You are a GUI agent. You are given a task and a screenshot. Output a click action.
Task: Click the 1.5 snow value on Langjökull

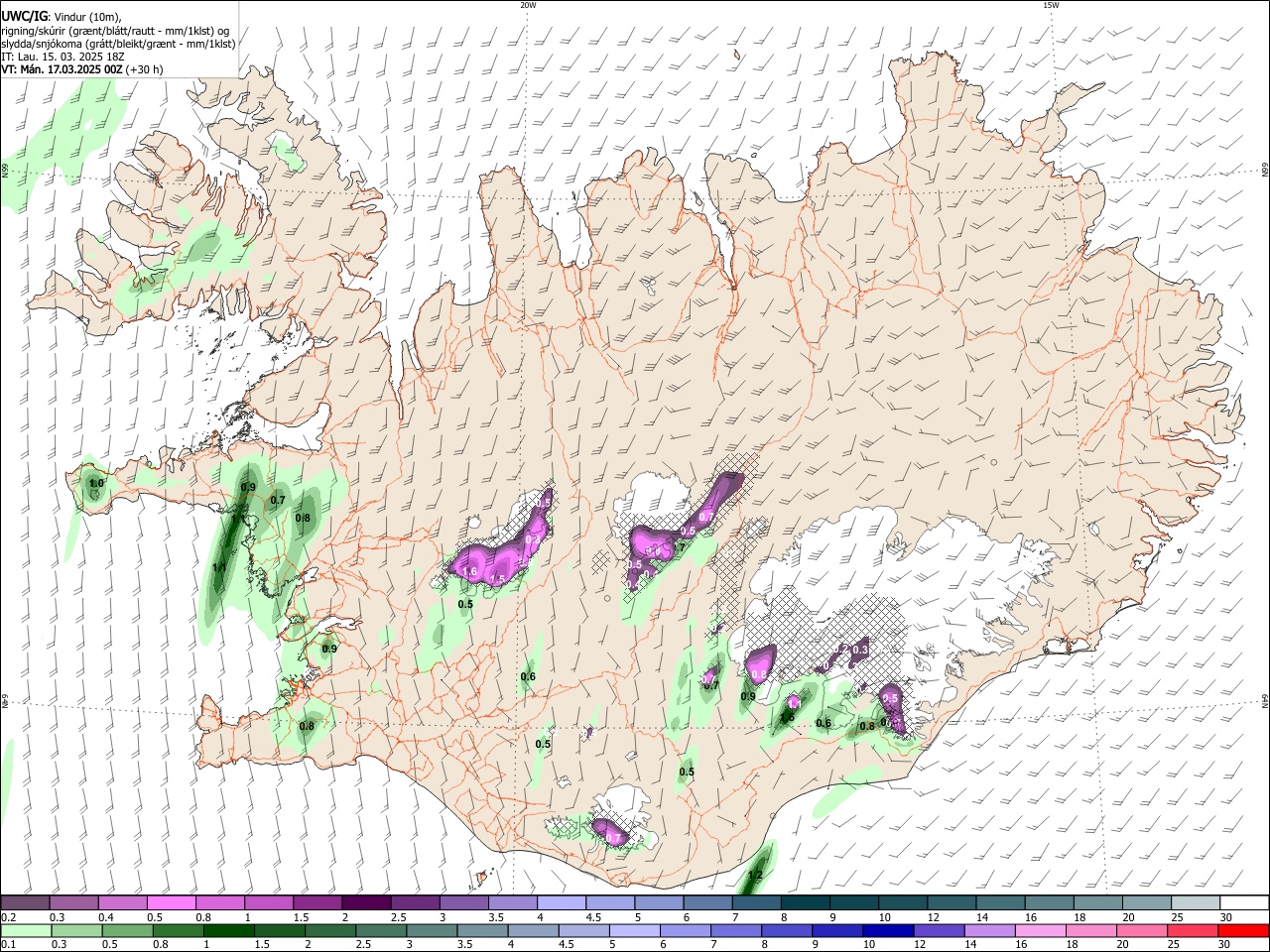[498, 579]
